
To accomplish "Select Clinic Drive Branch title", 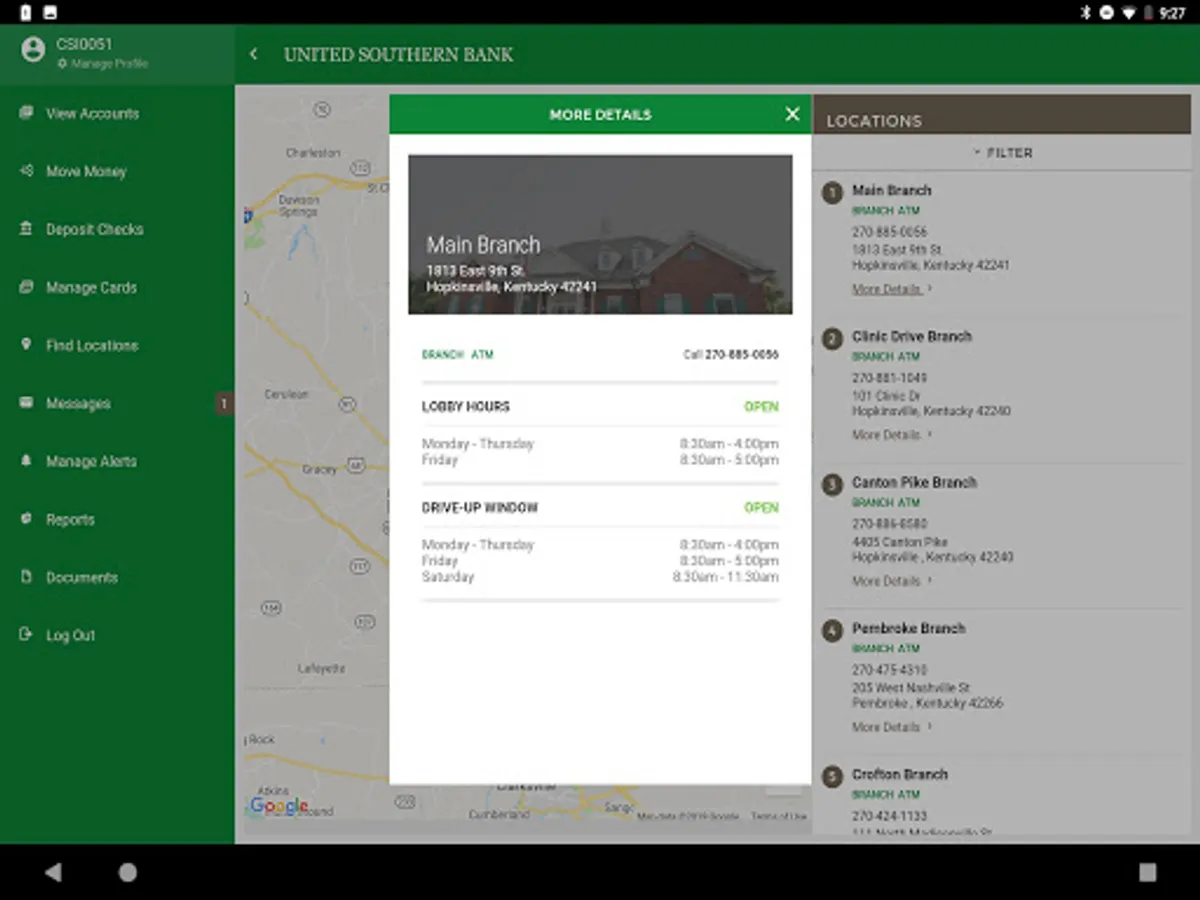I will [x=912, y=336].
